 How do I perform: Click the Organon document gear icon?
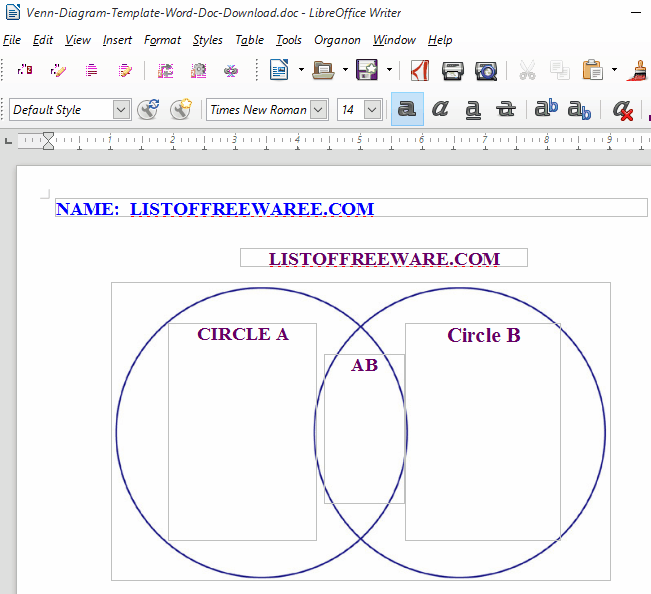point(198,70)
